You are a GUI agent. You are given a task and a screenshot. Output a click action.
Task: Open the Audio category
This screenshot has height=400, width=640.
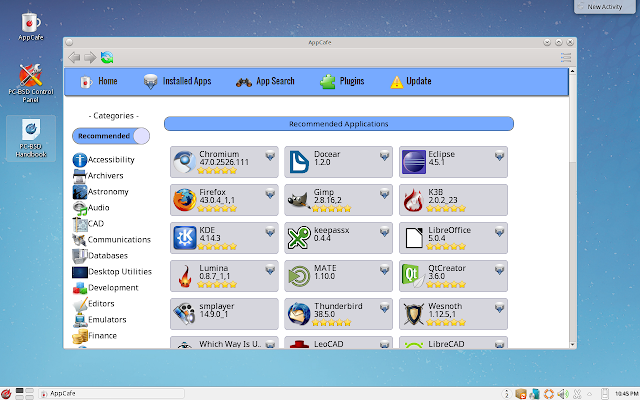(x=91, y=207)
